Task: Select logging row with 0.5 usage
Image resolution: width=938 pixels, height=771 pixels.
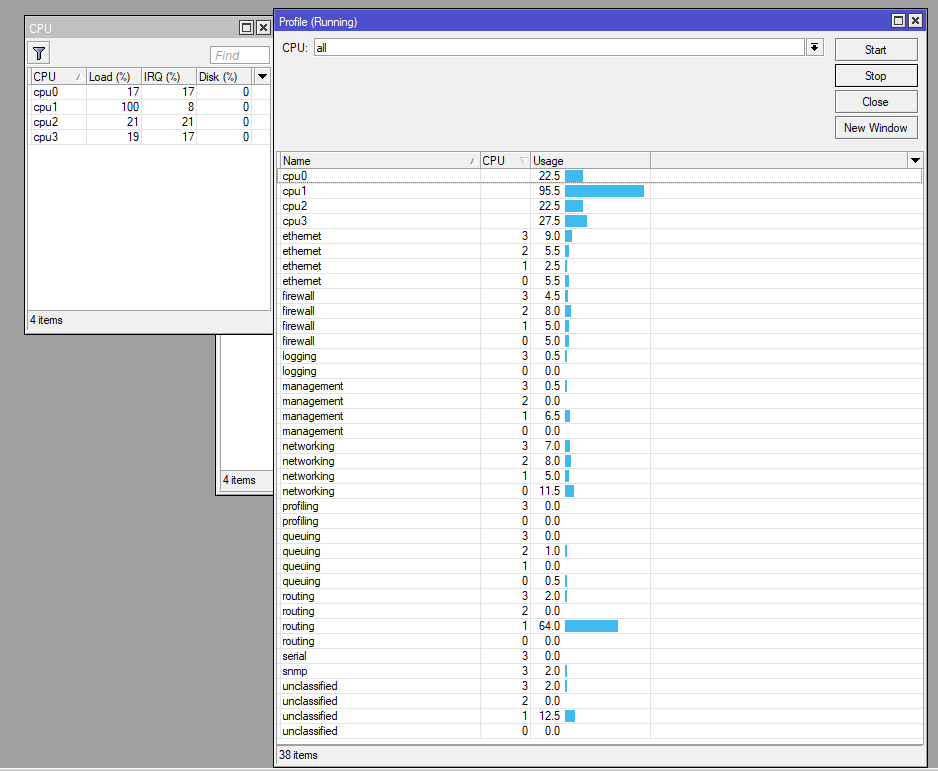Action: [x=601, y=356]
